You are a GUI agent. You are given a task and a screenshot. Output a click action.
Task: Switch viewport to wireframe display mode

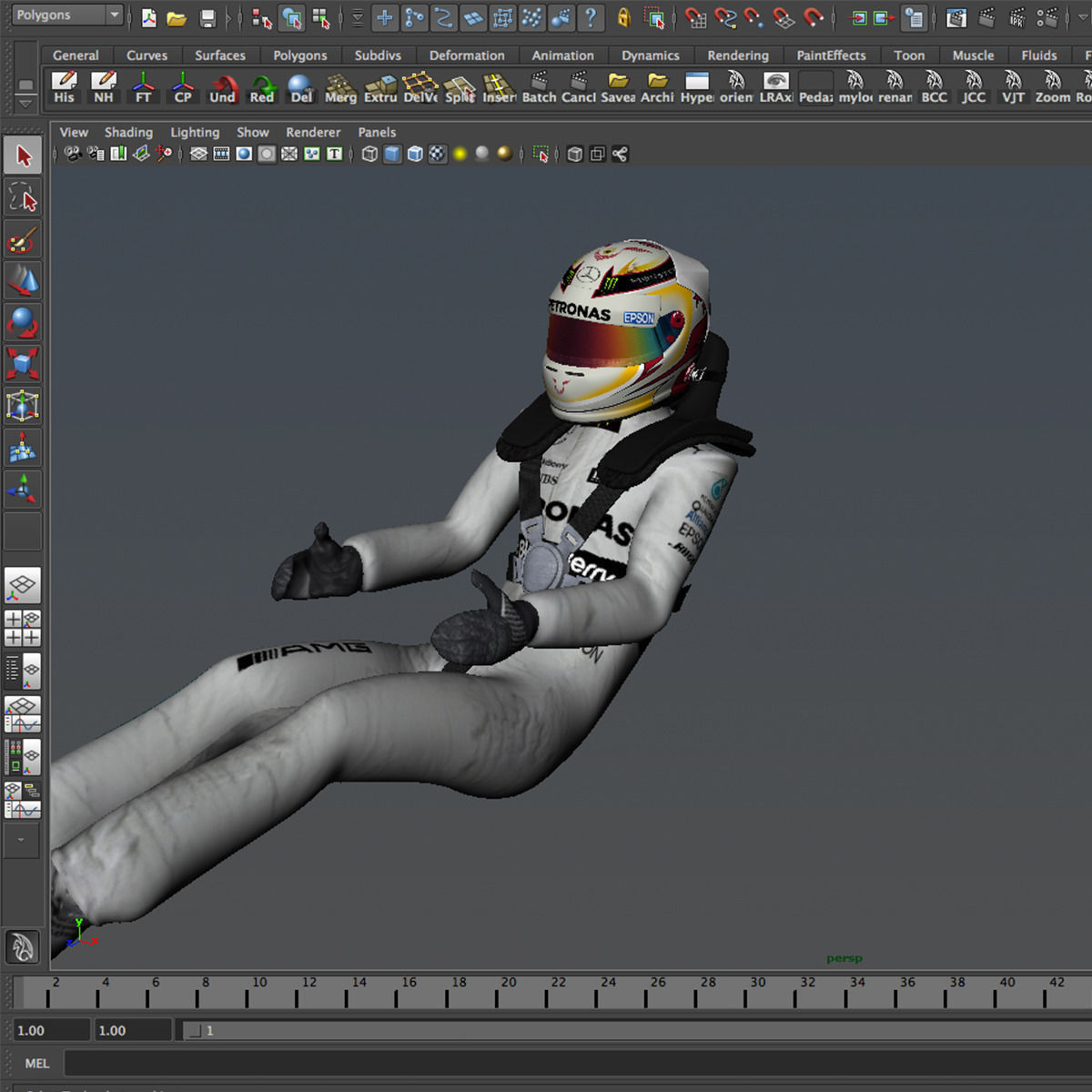369,153
